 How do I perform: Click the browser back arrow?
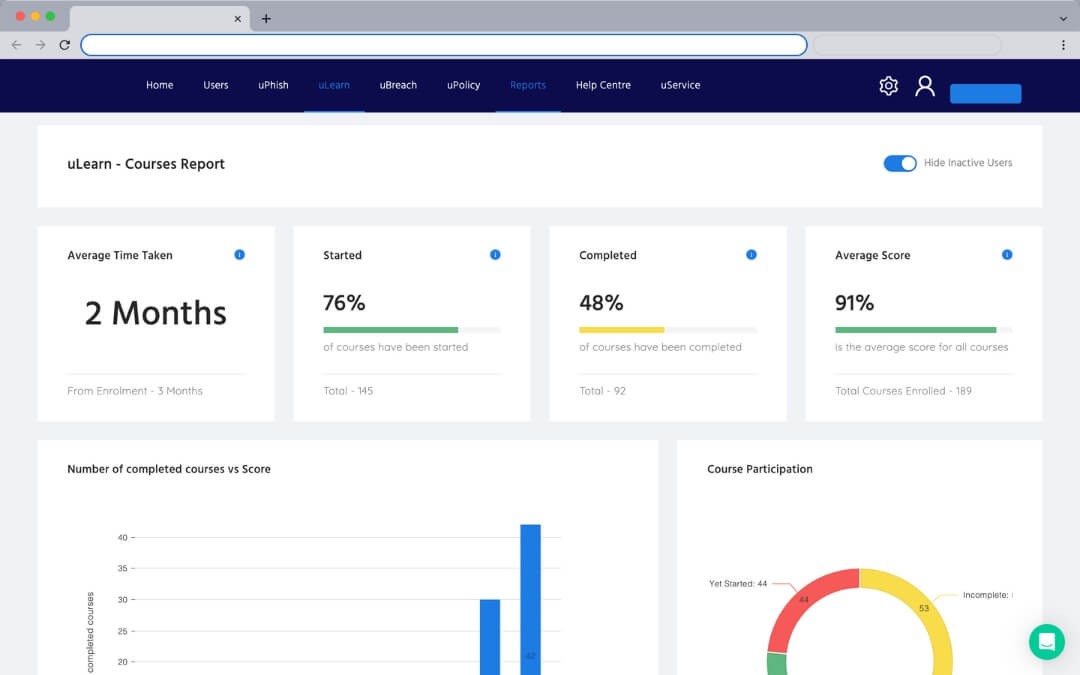tap(16, 45)
